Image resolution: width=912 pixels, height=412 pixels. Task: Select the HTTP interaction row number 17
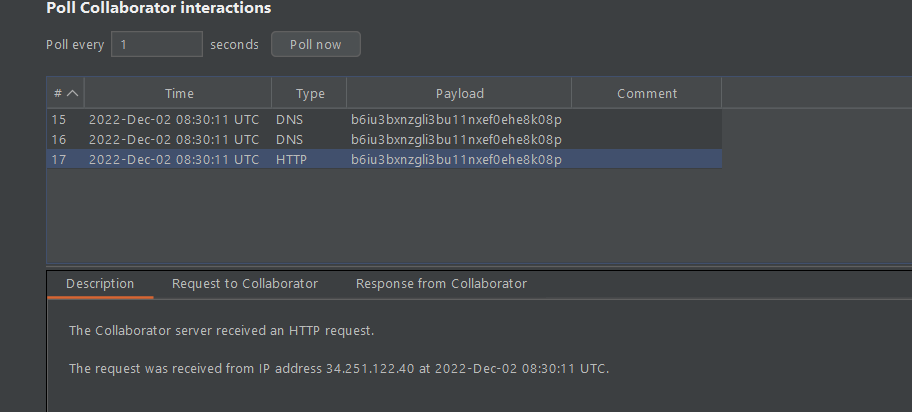(x=59, y=159)
